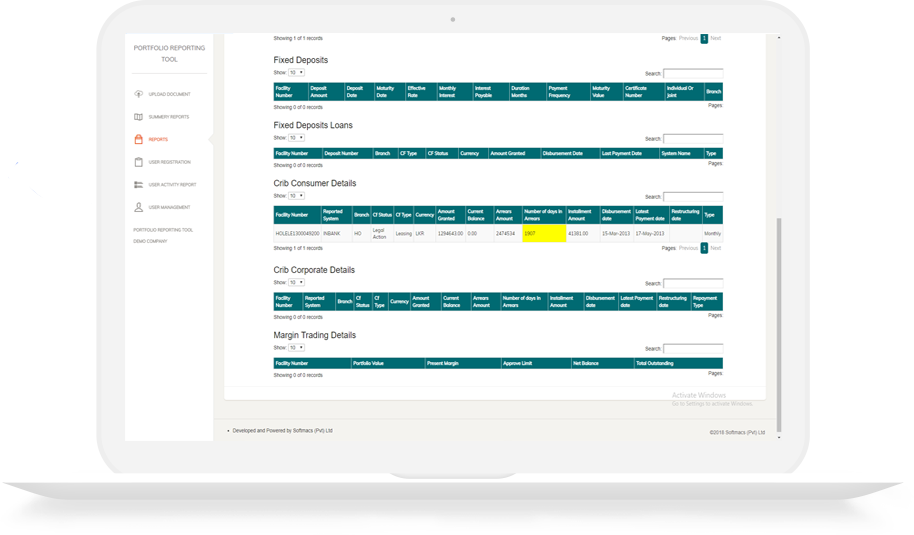Click the Summery Reports map icon
This screenshot has height=535, width=914.
pos(138,117)
